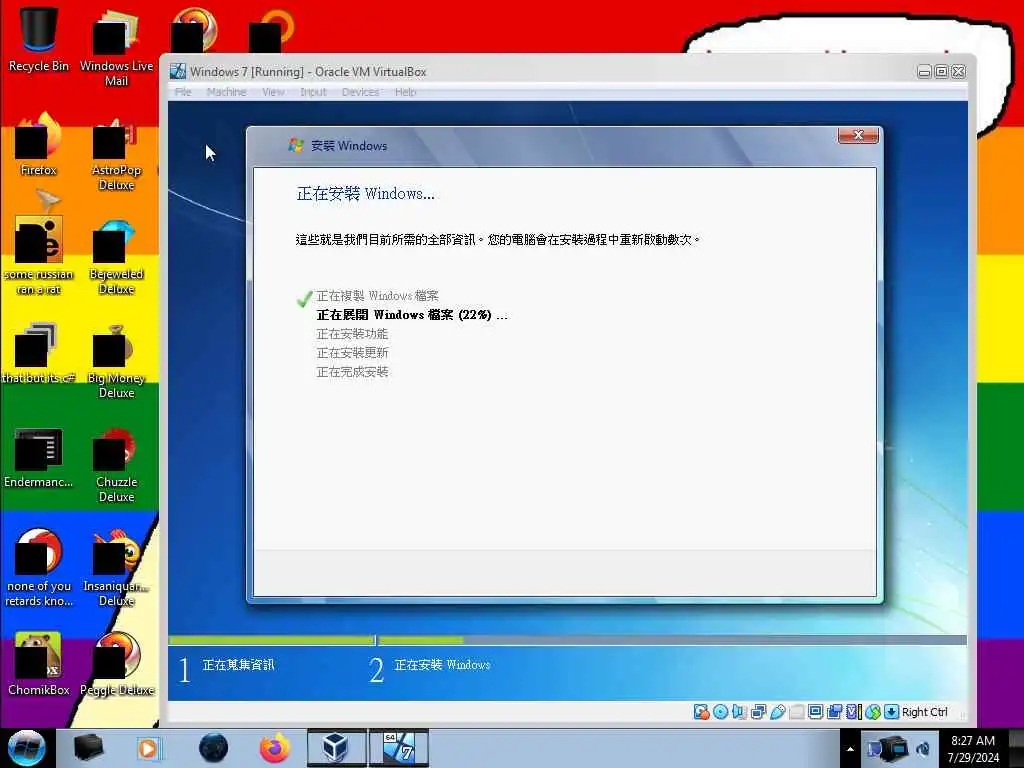This screenshot has width=1024, height=768.
Task: Select the Recycle Bin desktop icon
Action: (x=39, y=39)
